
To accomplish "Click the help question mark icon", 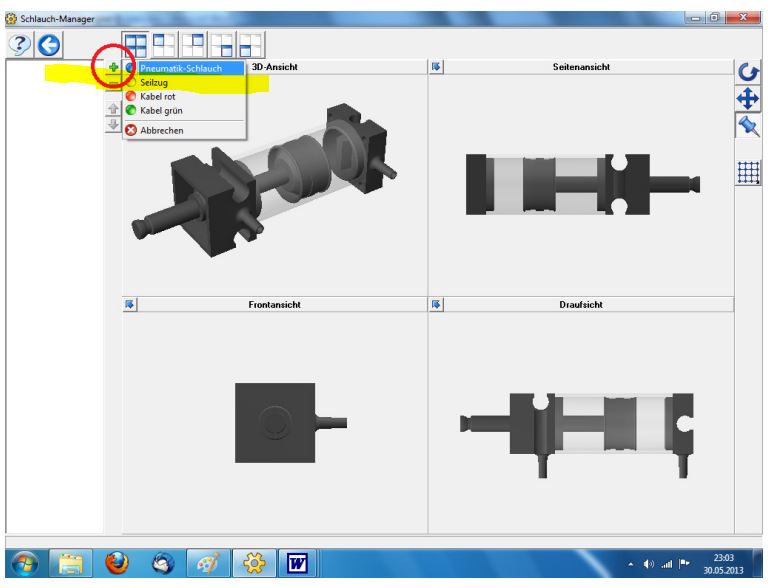I will tap(18, 43).
